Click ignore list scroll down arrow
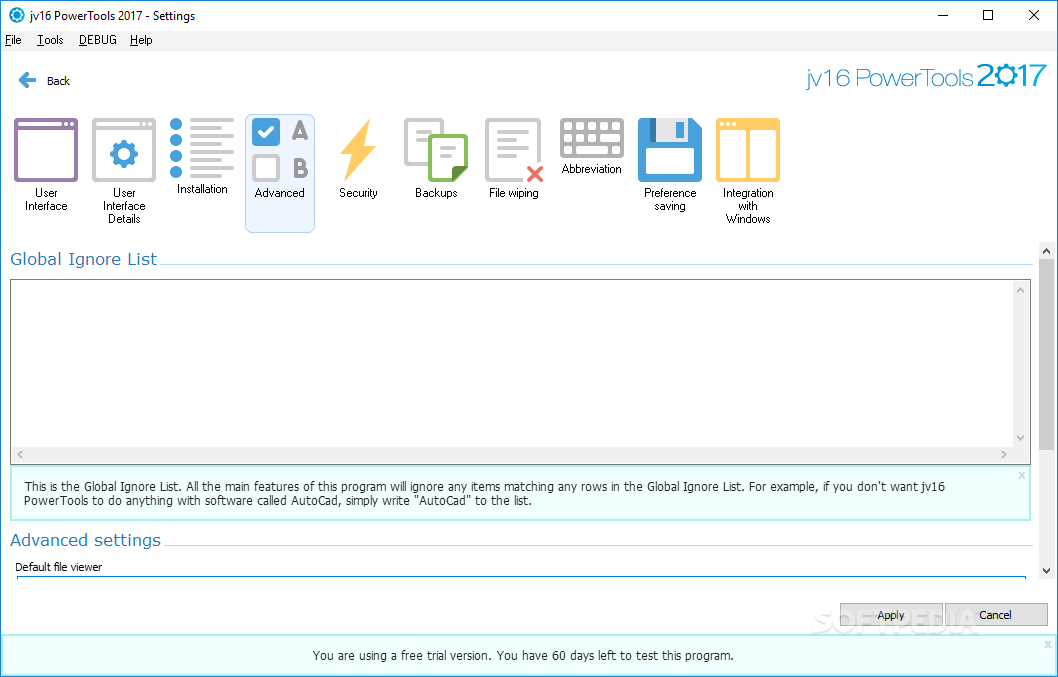 tap(1020, 438)
